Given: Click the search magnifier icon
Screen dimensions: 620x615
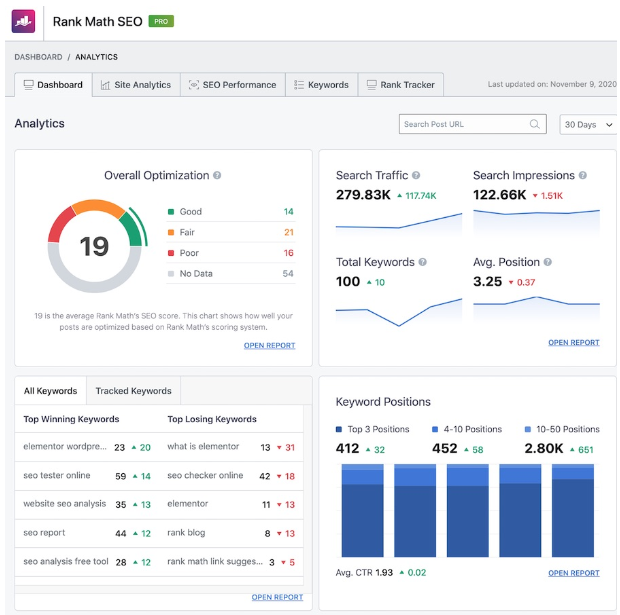Looking at the screenshot, I should coord(535,124).
